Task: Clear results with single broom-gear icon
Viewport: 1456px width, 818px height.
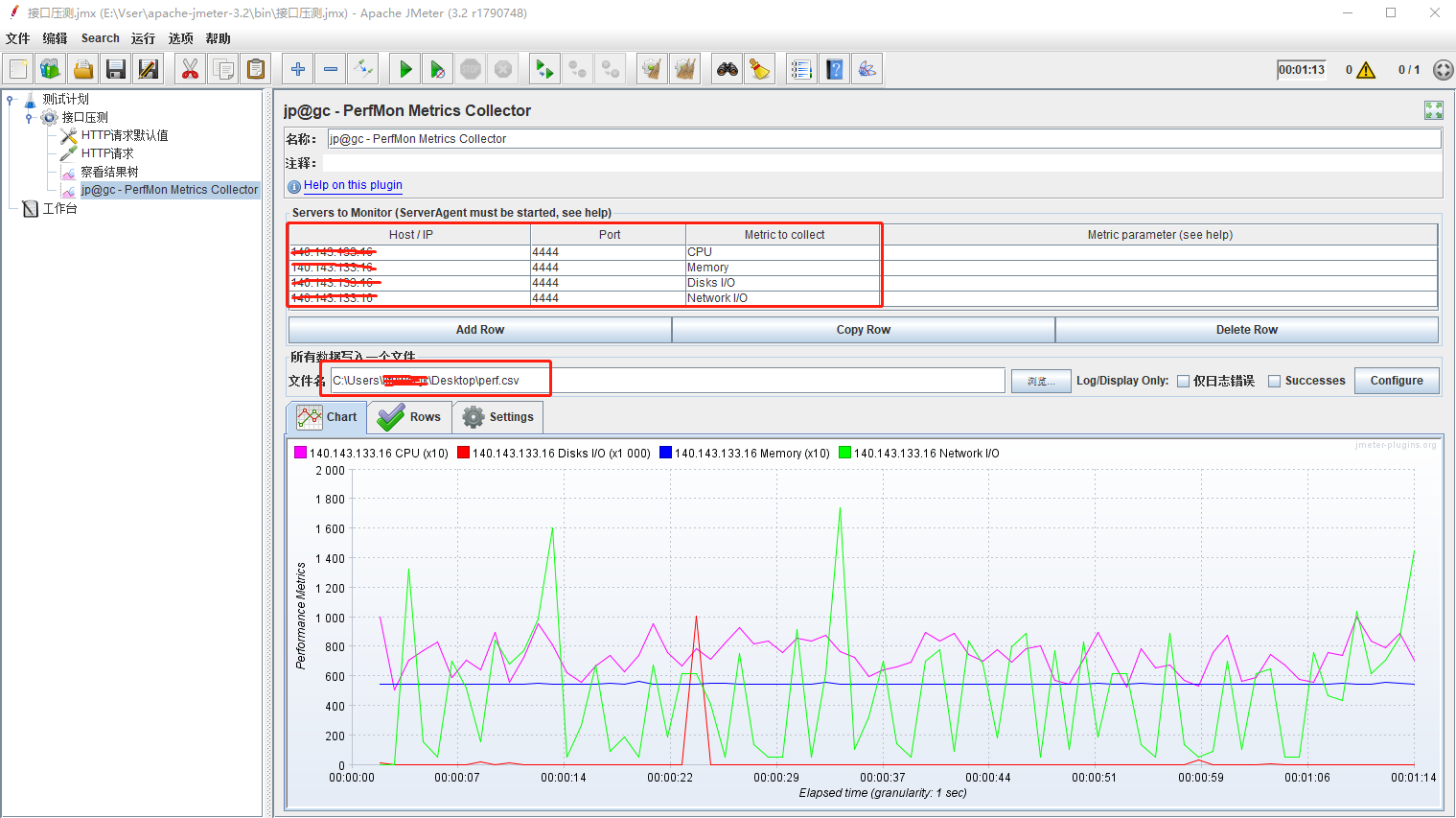Action: (653, 69)
